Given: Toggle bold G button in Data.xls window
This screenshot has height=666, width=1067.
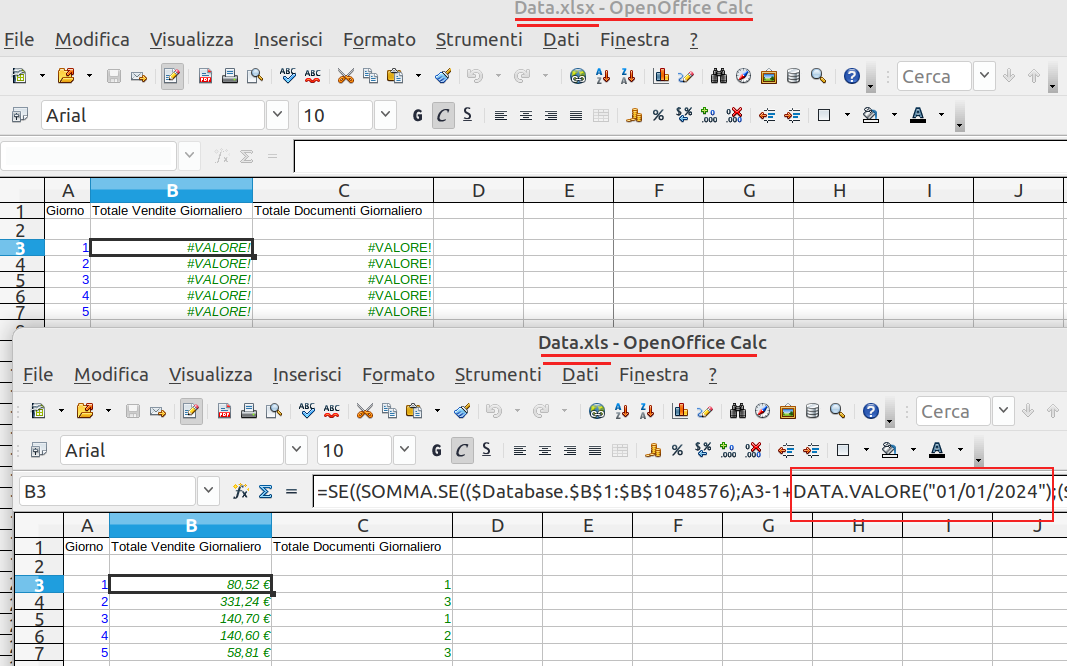Looking at the screenshot, I should [436, 450].
